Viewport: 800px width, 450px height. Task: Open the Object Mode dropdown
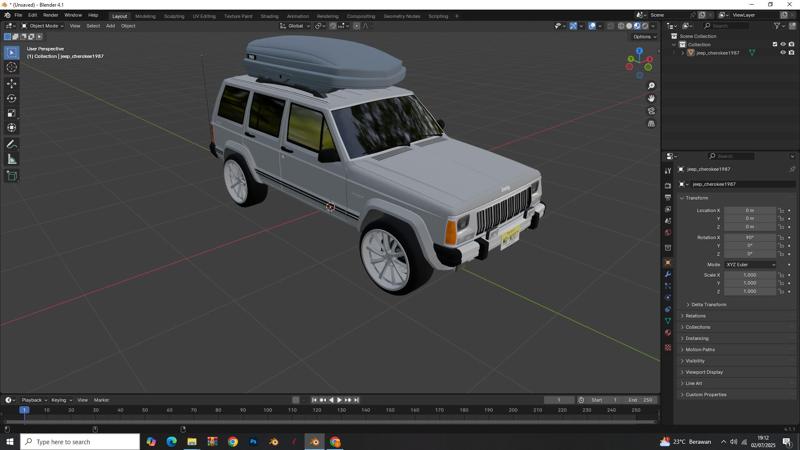42,26
